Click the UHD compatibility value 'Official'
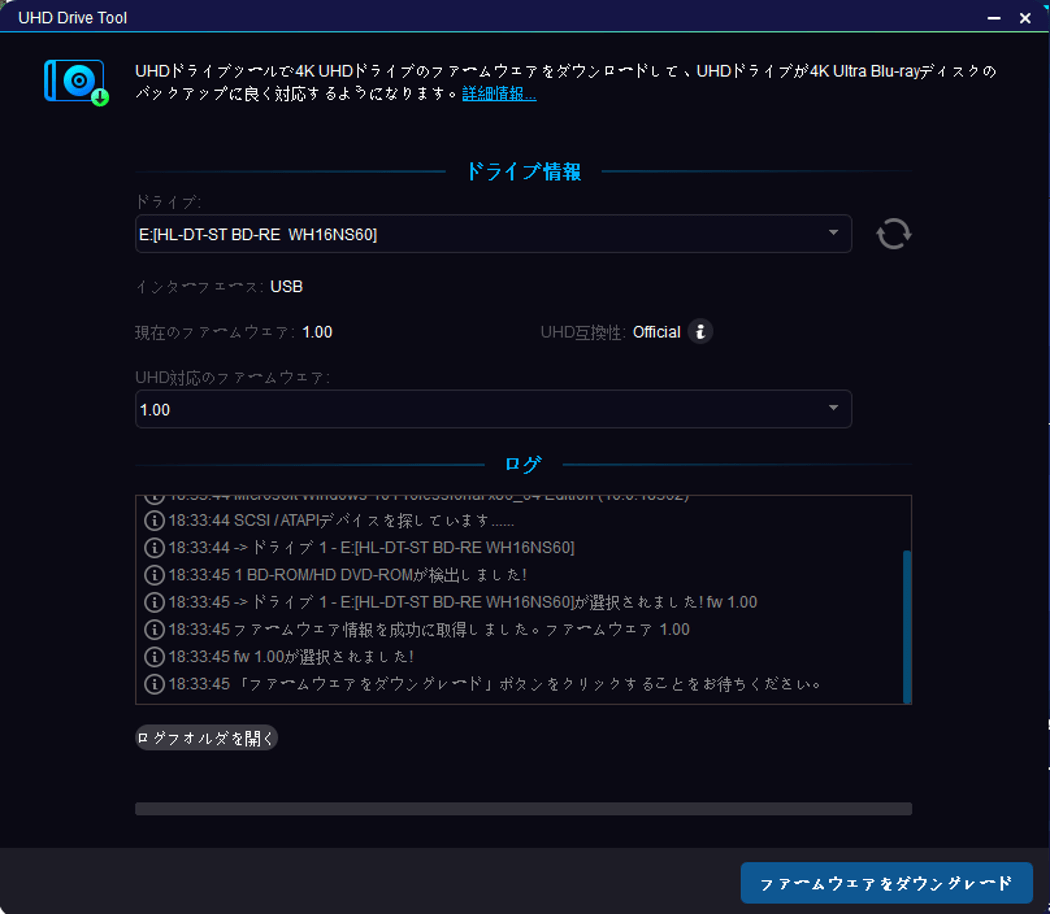This screenshot has height=914, width=1050. tap(656, 332)
